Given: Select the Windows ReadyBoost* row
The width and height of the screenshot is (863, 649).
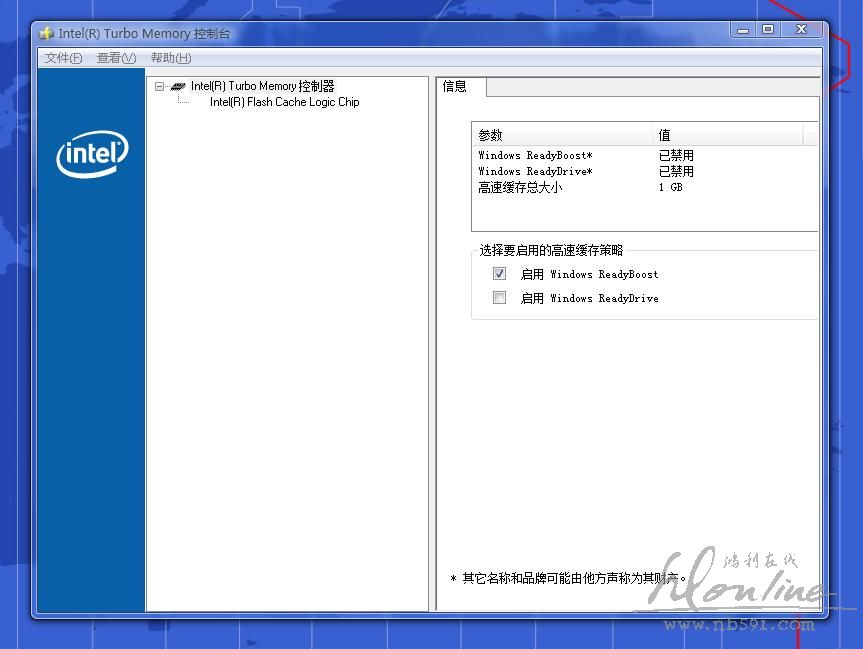Looking at the screenshot, I should click(x=645, y=155).
